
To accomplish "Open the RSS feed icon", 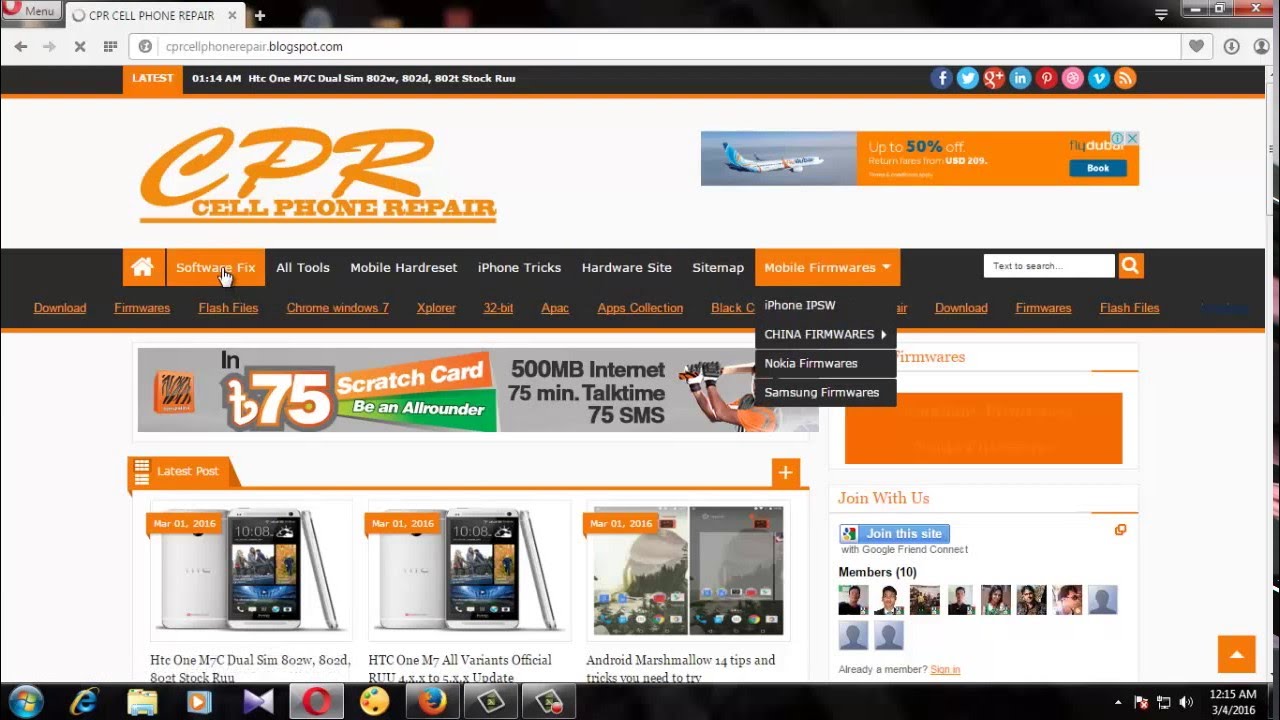I will pyautogui.click(x=1125, y=78).
